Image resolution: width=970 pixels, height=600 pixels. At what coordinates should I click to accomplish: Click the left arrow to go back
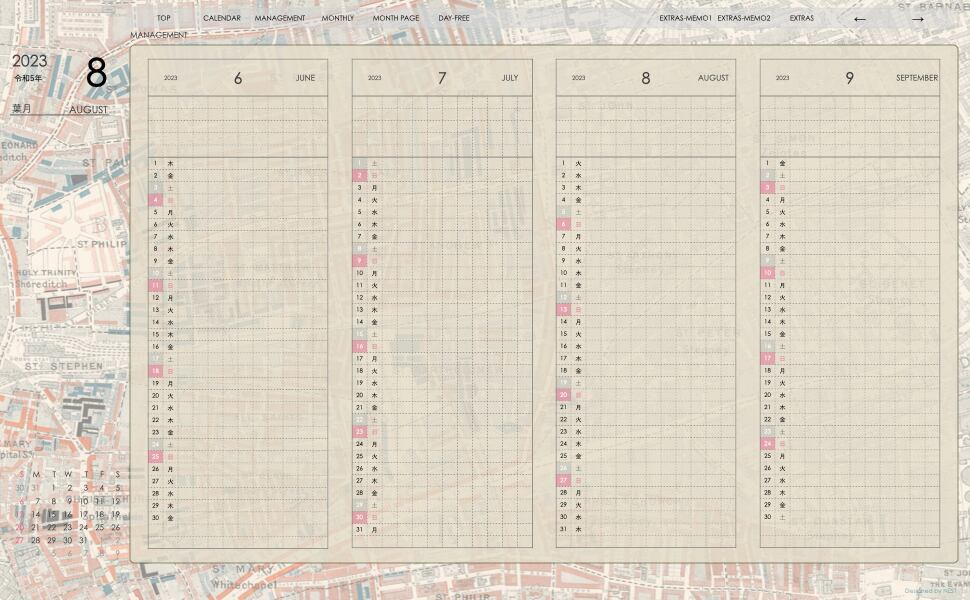click(x=859, y=19)
